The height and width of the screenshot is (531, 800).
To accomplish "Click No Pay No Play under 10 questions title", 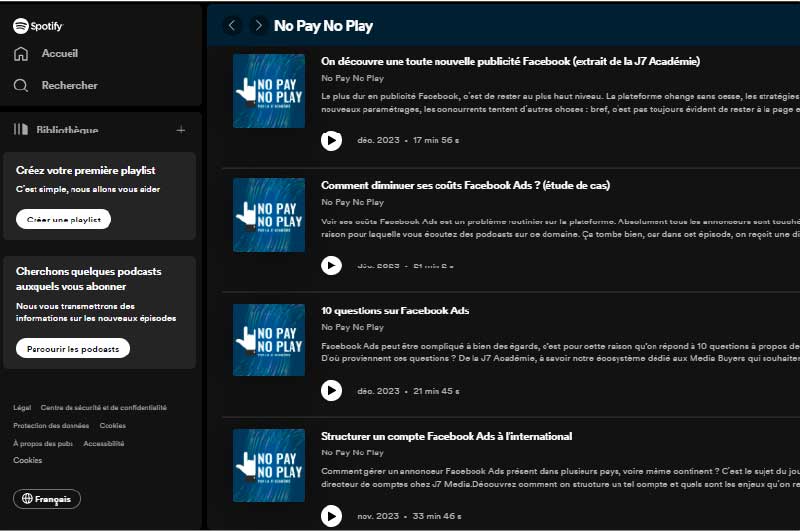I will 353,327.
